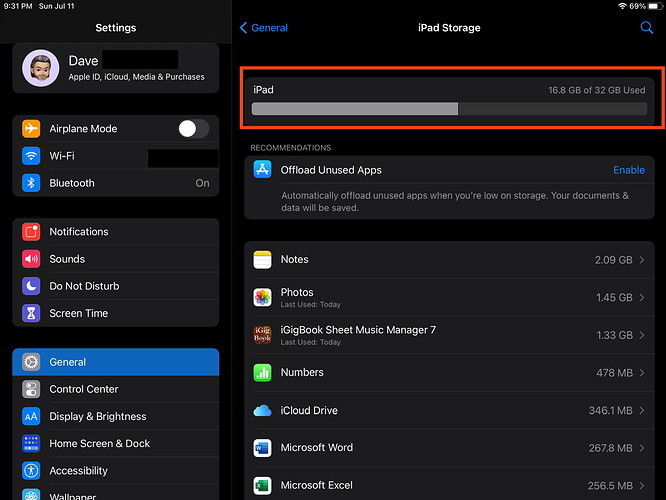Tap the Microsoft Word app icon

coord(262,448)
